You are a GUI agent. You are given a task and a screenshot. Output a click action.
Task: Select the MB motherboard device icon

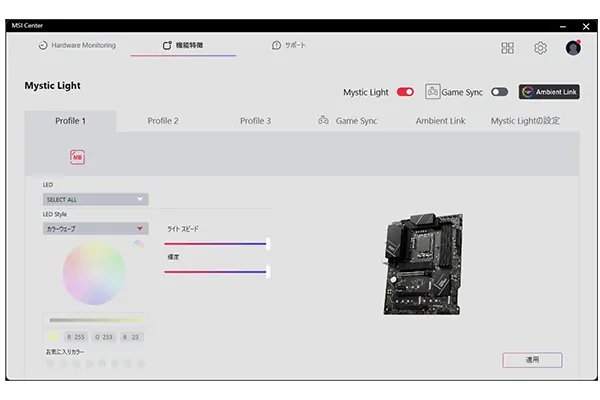[77, 157]
